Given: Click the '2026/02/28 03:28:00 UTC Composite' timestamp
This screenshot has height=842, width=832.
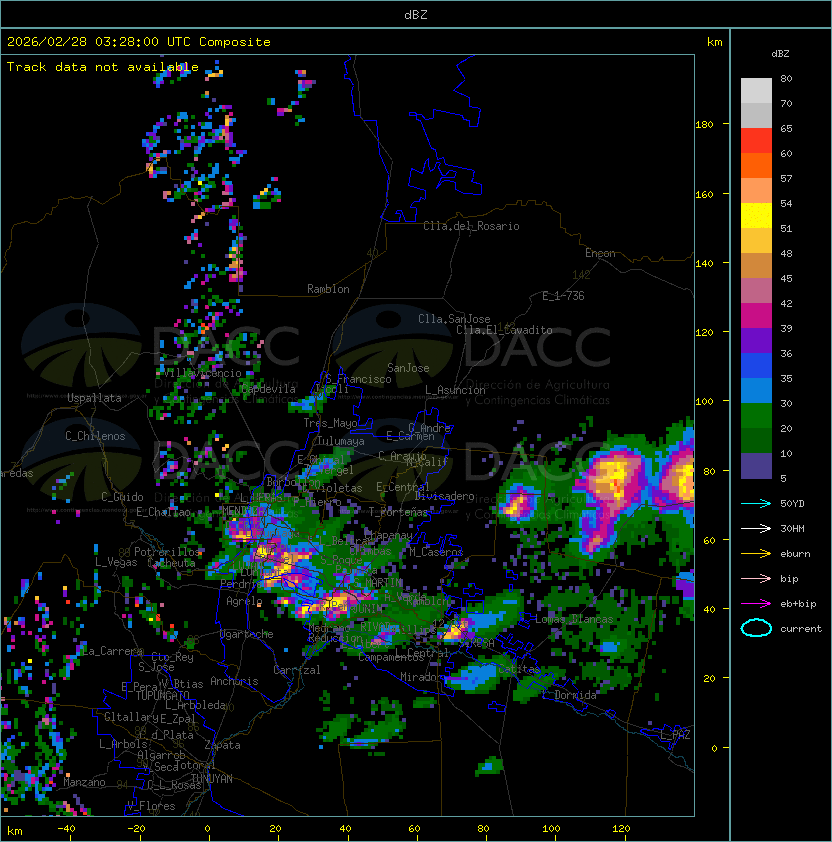Looking at the screenshot, I should point(139,42).
